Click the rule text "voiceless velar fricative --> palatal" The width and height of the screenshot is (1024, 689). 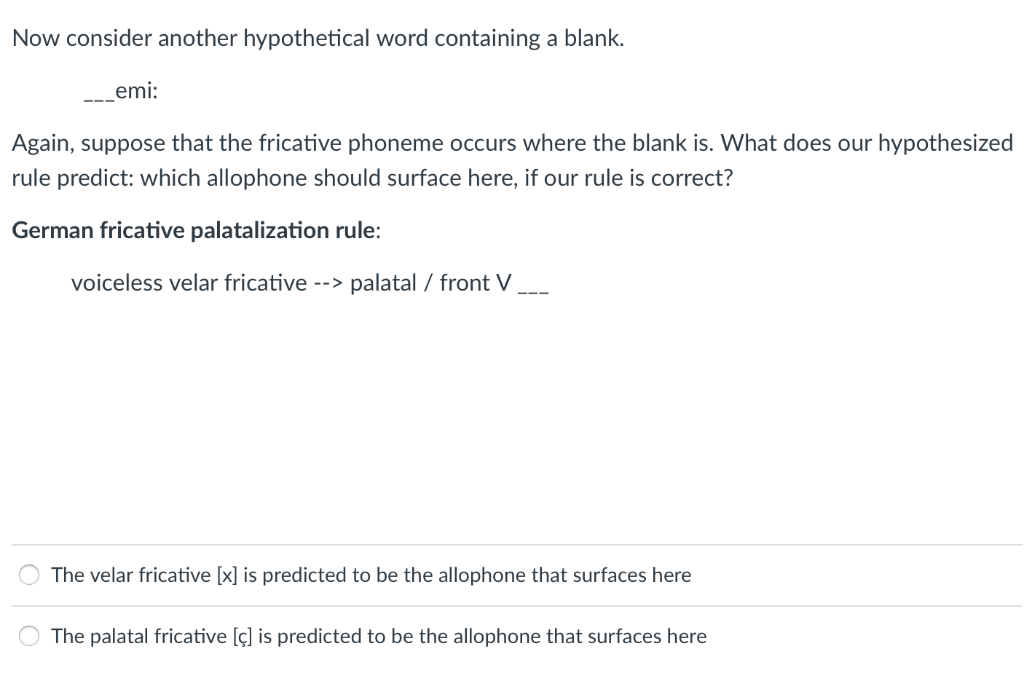click(x=244, y=283)
